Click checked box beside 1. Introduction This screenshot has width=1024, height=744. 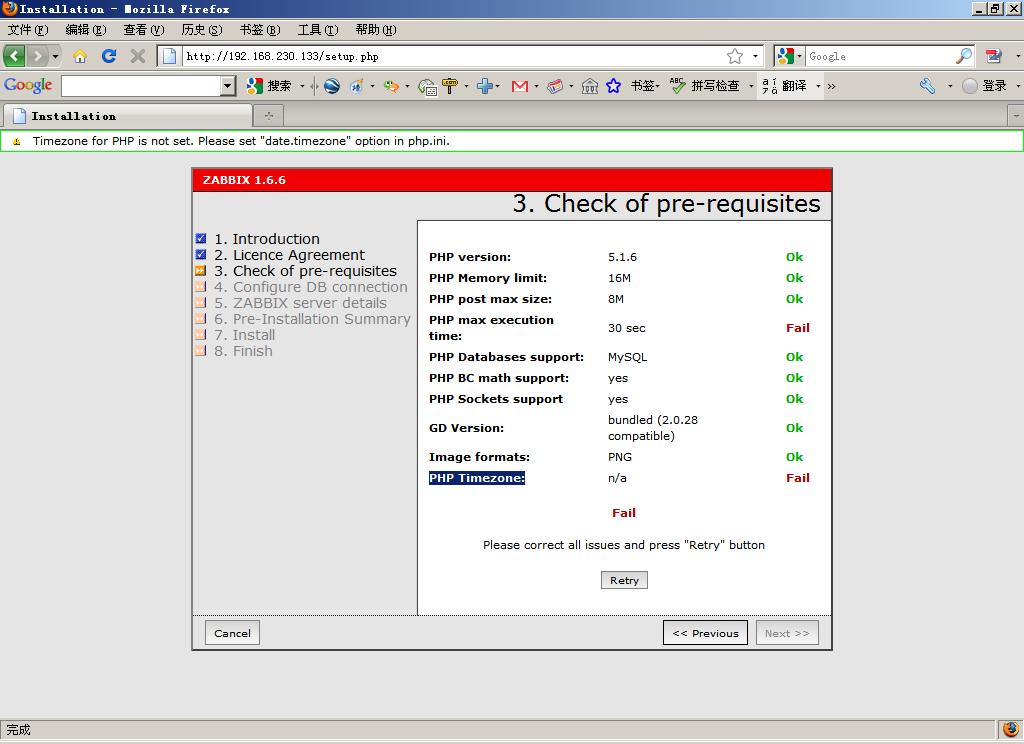200,238
